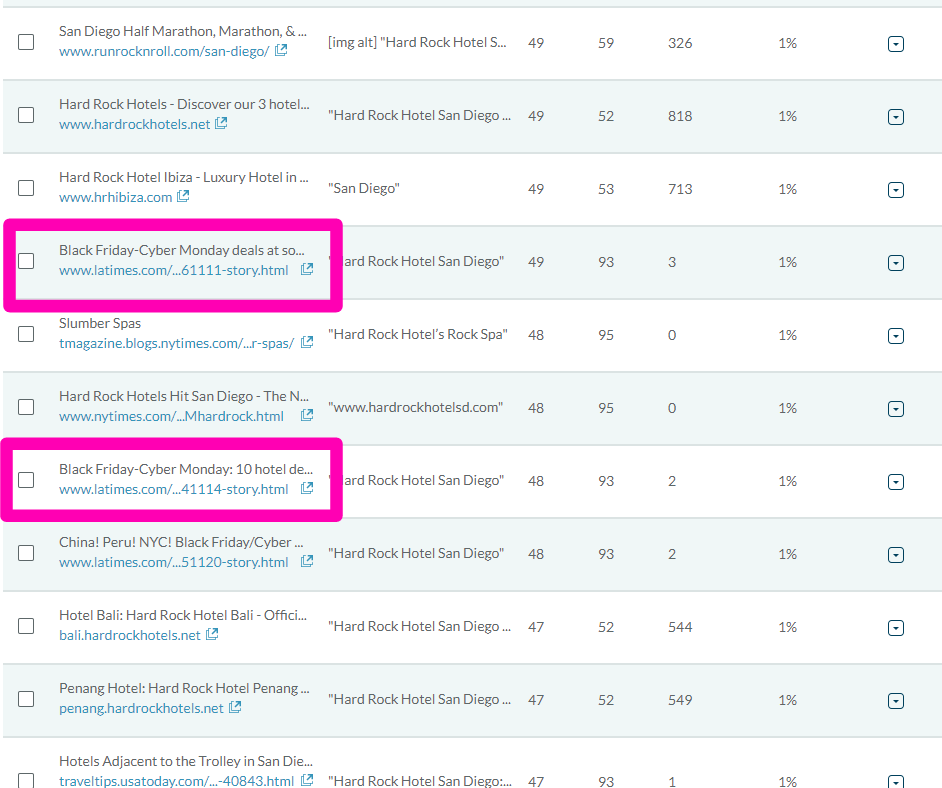Viewport: 942px width, 788px height.
Task: Click title "Penang Hotel: Hard Rock Hotel Penang ..."
Action: point(184,688)
